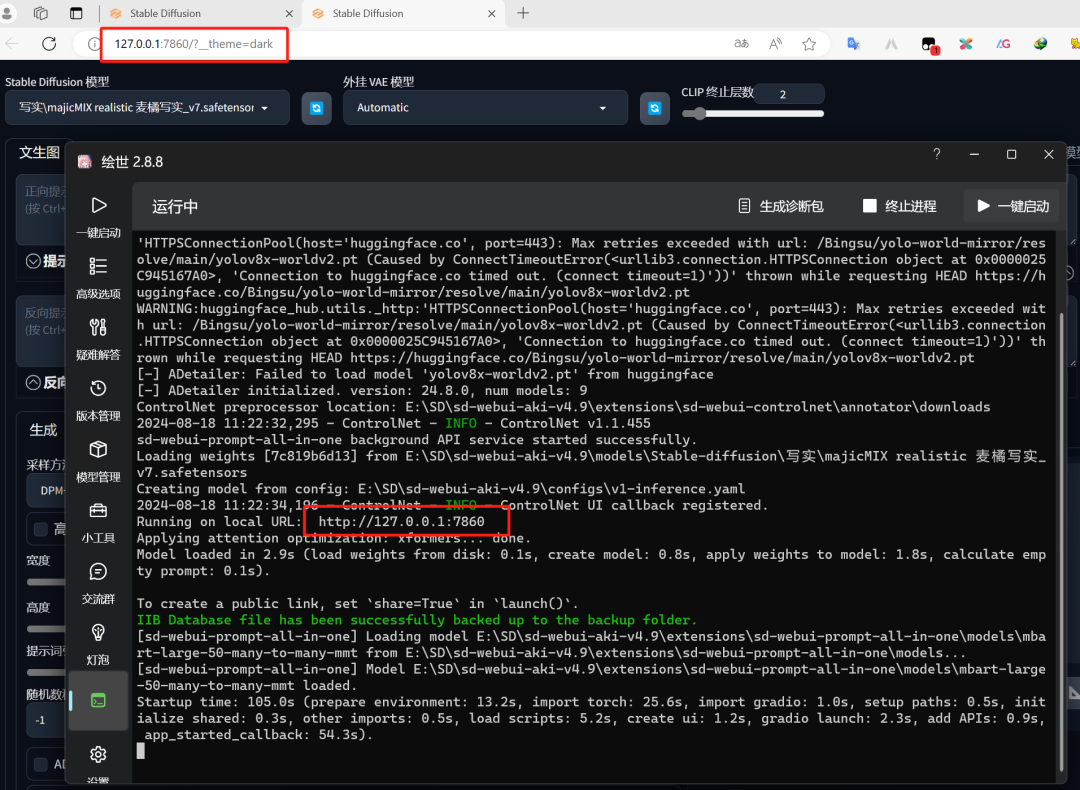
Task: Open a new browser tab
Action: point(523,13)
